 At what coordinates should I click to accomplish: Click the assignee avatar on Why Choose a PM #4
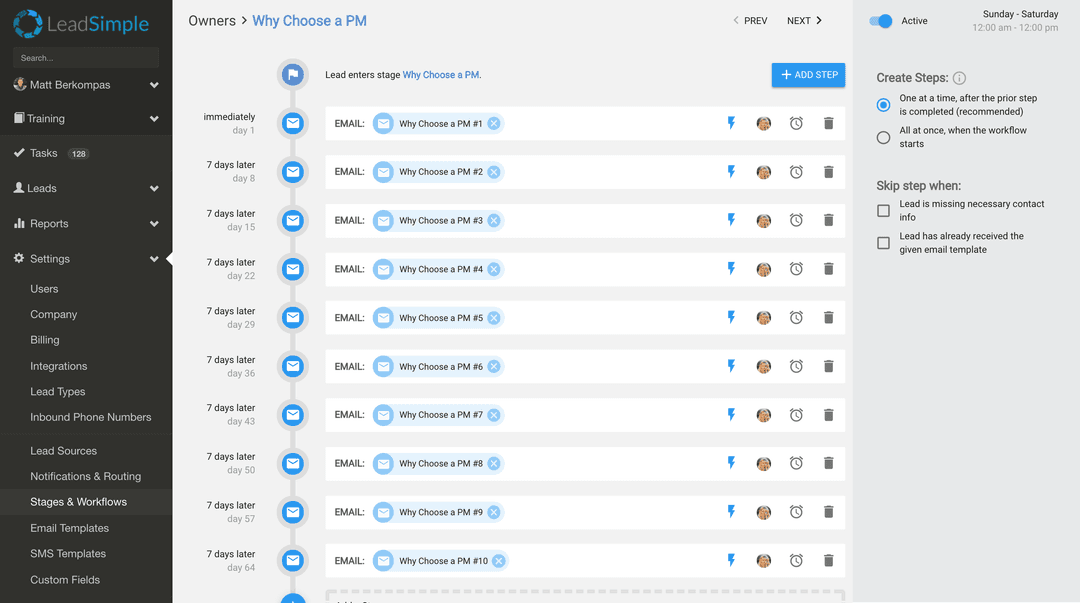click(x=763, y=269)
